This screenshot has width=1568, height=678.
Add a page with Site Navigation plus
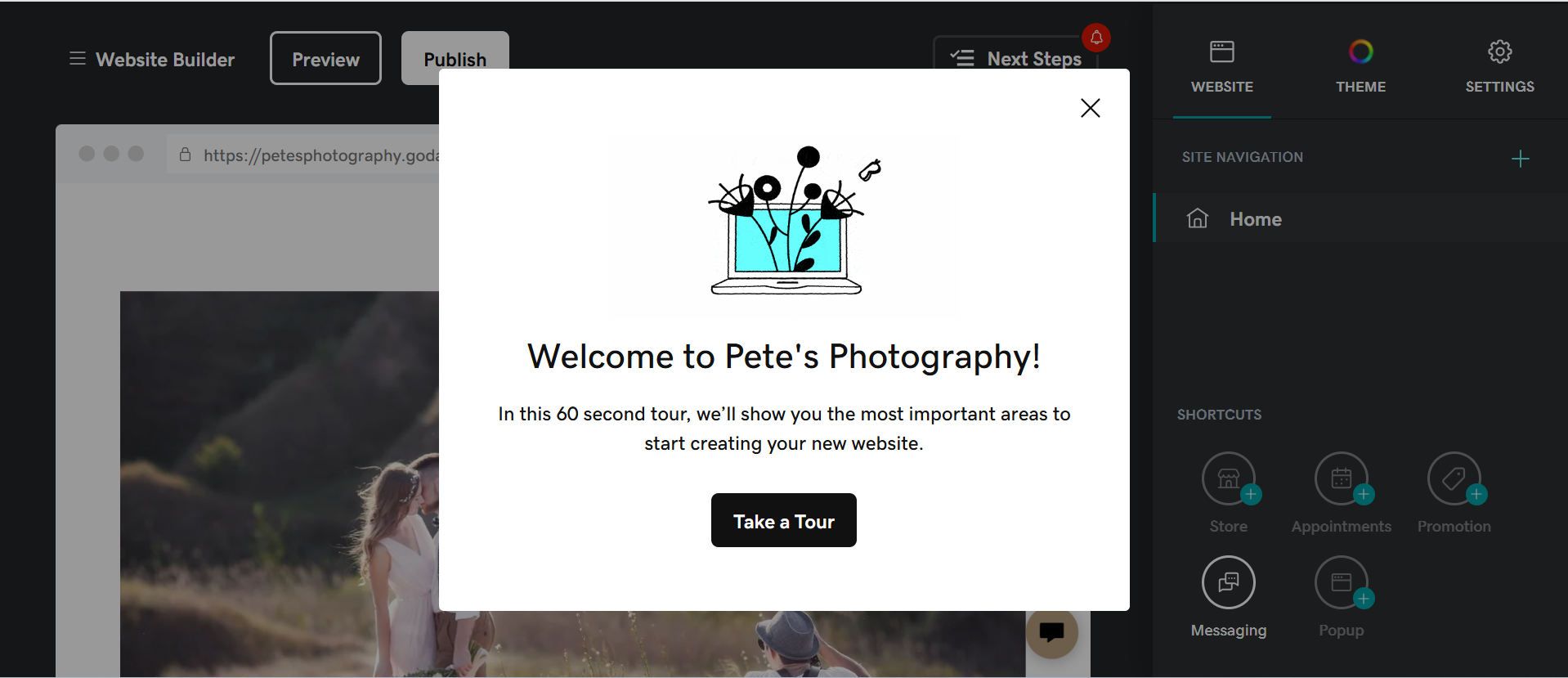(1520, 159)
